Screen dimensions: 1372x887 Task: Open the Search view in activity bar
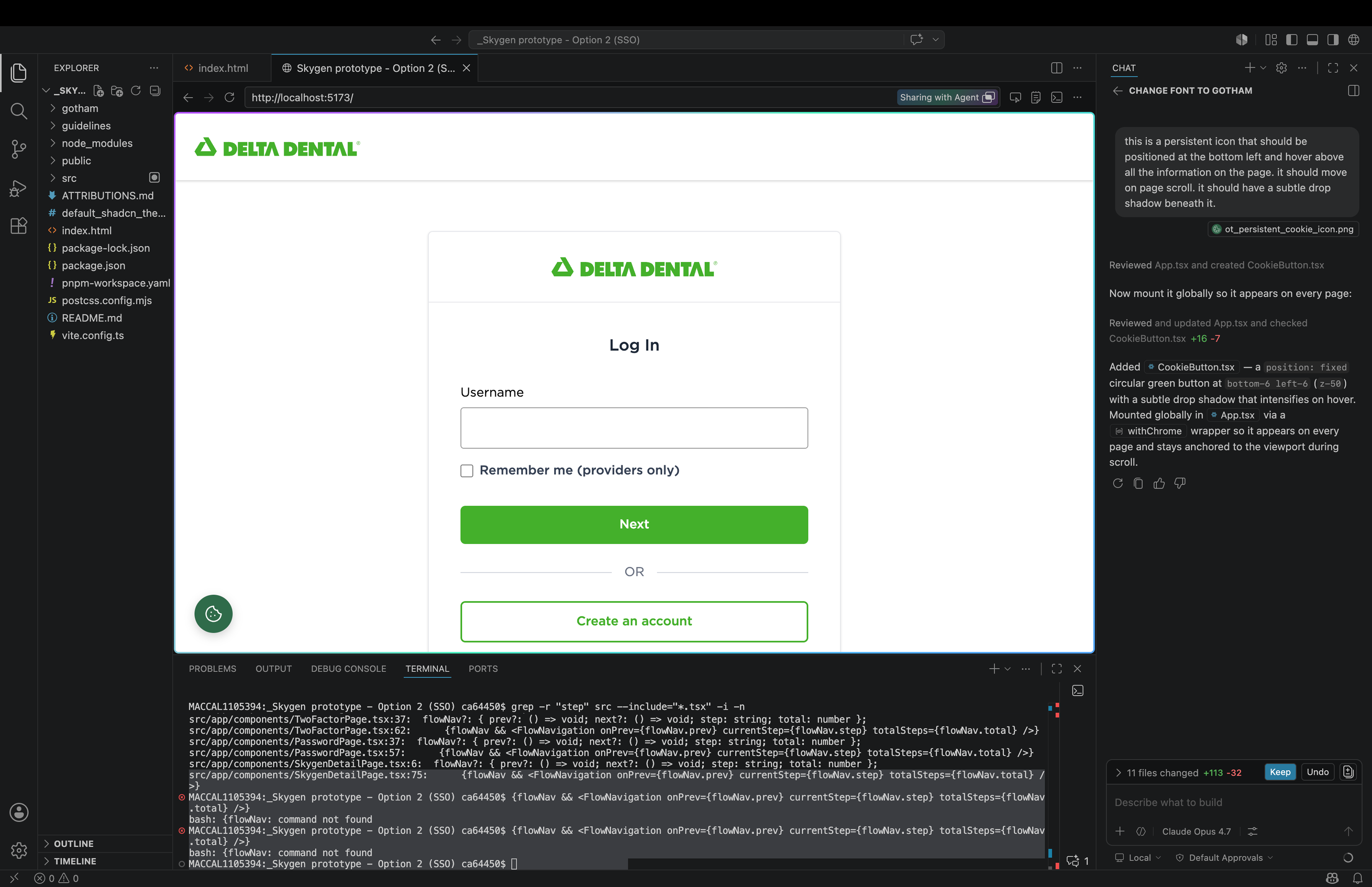18,110
